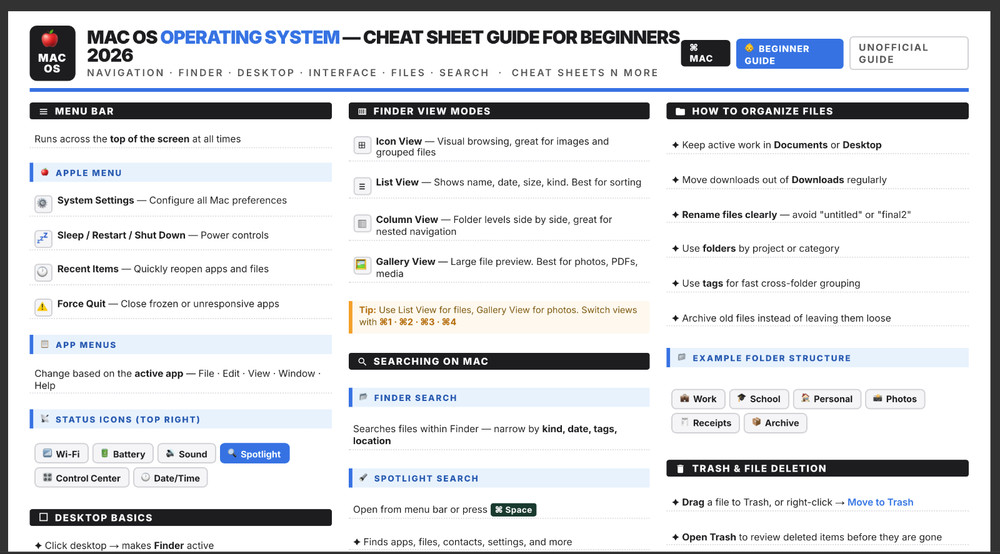Click the Unofficial Guide badge
The width and height of the screenshot is (1000, 554).
tap(909, 53)
